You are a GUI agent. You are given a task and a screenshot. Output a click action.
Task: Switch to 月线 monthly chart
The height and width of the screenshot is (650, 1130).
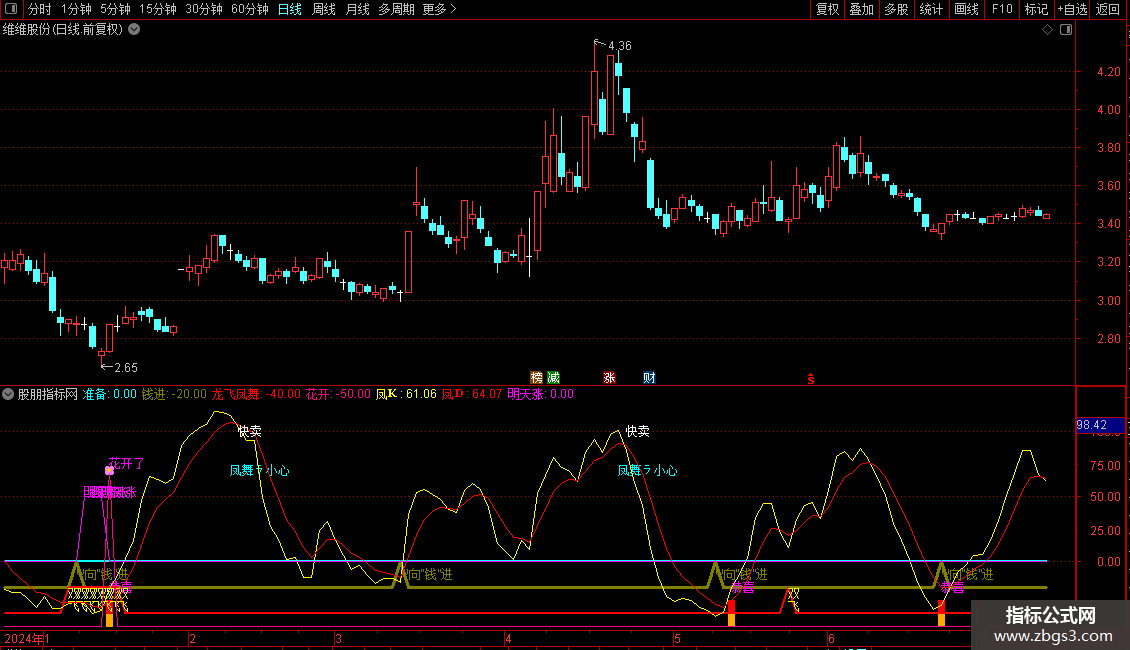click(357, 9)
